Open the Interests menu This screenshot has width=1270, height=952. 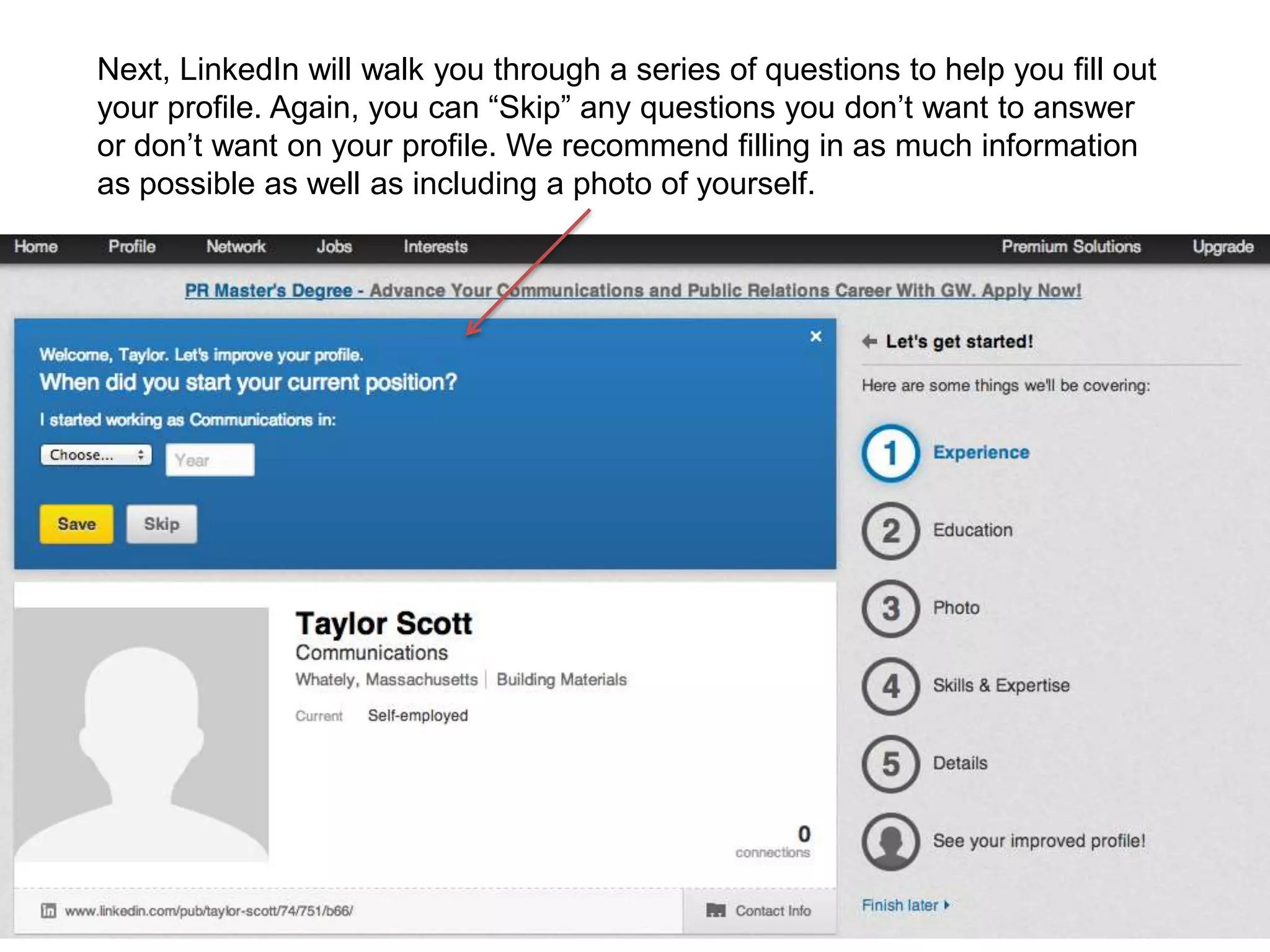click(x=435, y=247)
